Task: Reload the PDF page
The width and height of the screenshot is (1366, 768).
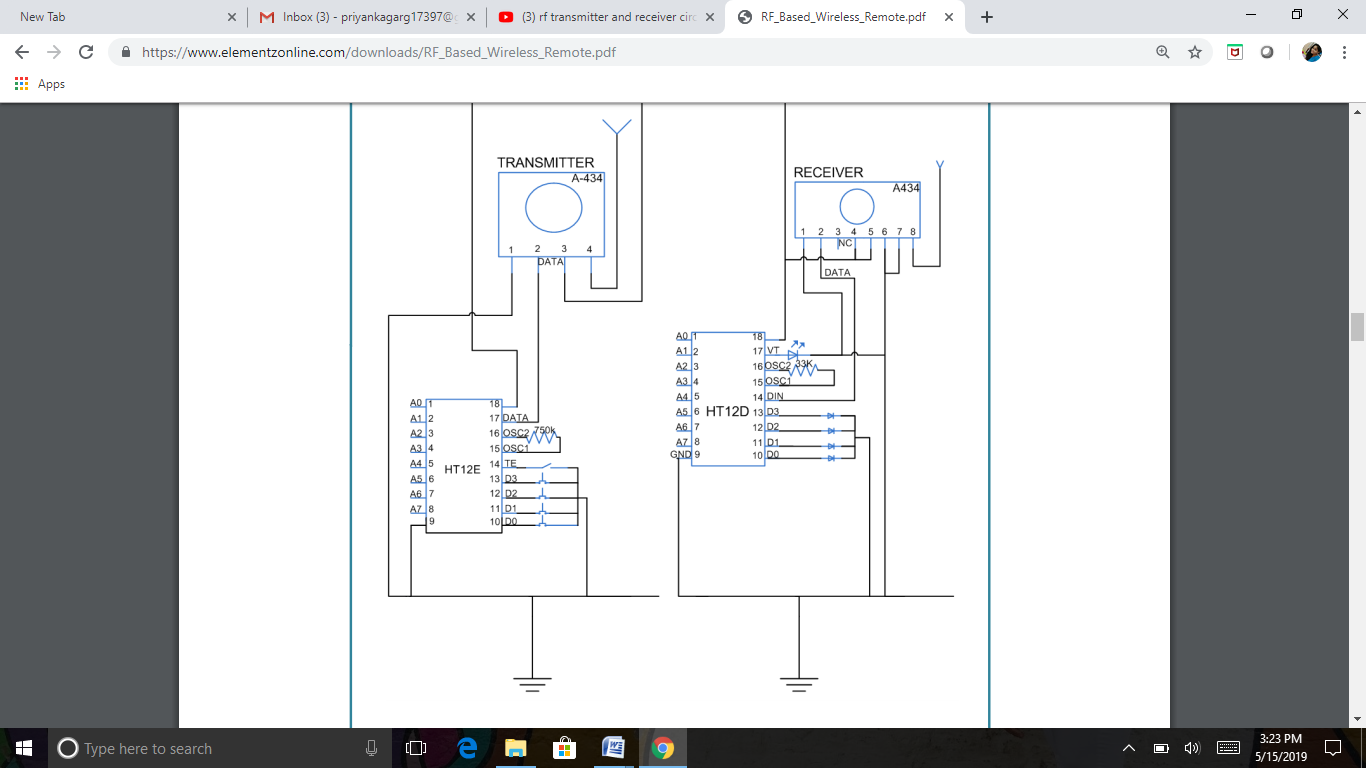Action: (x=86, y=52)
